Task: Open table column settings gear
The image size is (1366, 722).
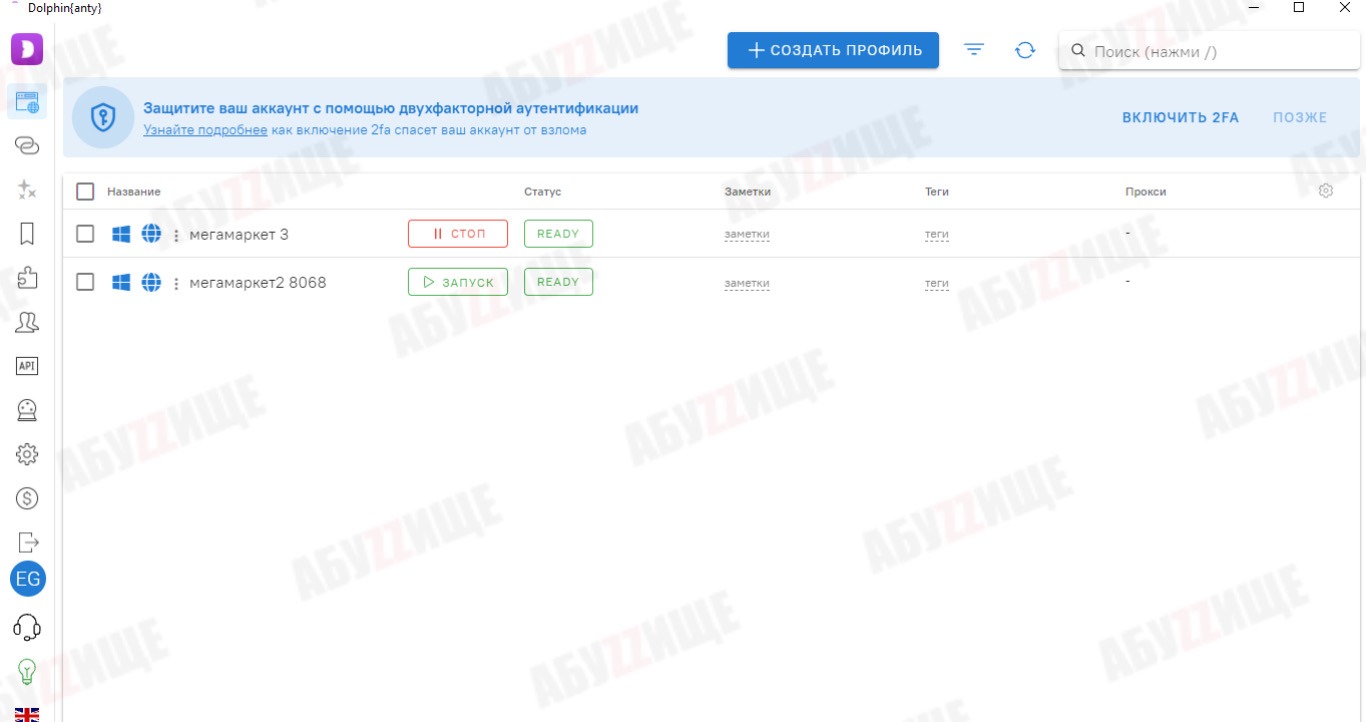Action: point(1326,191)
